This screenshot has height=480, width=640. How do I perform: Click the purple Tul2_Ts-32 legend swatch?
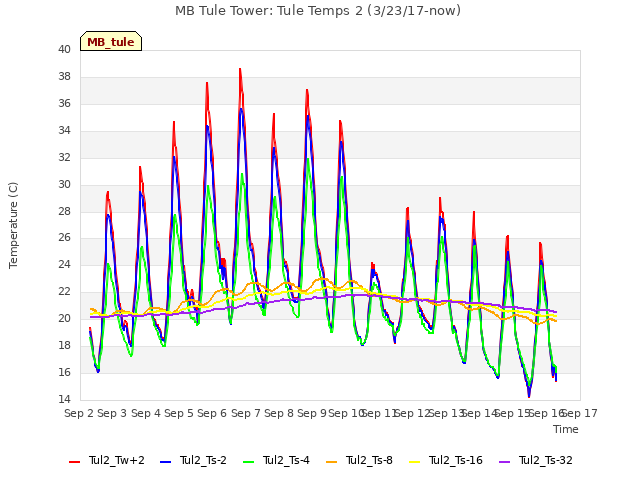[x=505, y=462]
